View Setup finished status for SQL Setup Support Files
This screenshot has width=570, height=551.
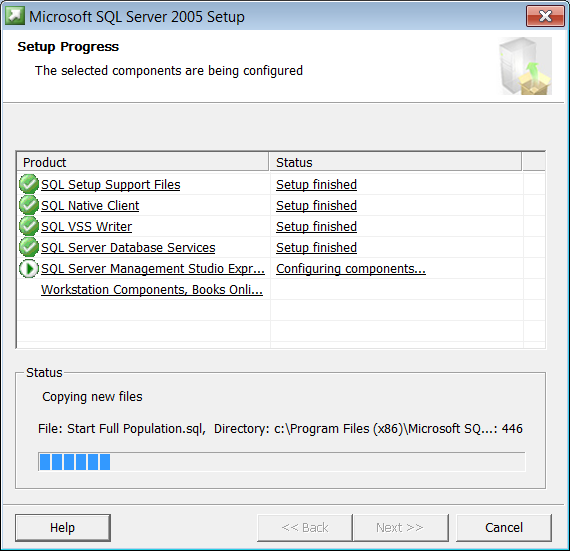point(316,185)
